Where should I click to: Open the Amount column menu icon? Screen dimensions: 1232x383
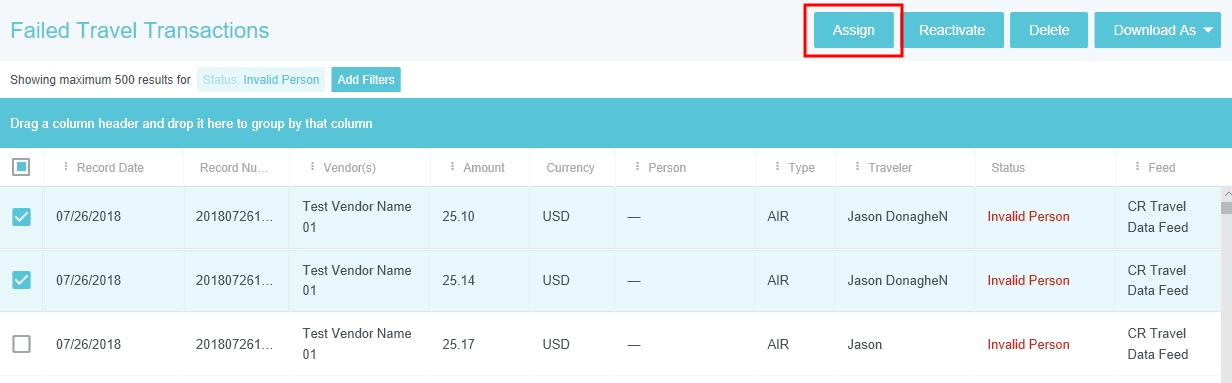point(452,167)
